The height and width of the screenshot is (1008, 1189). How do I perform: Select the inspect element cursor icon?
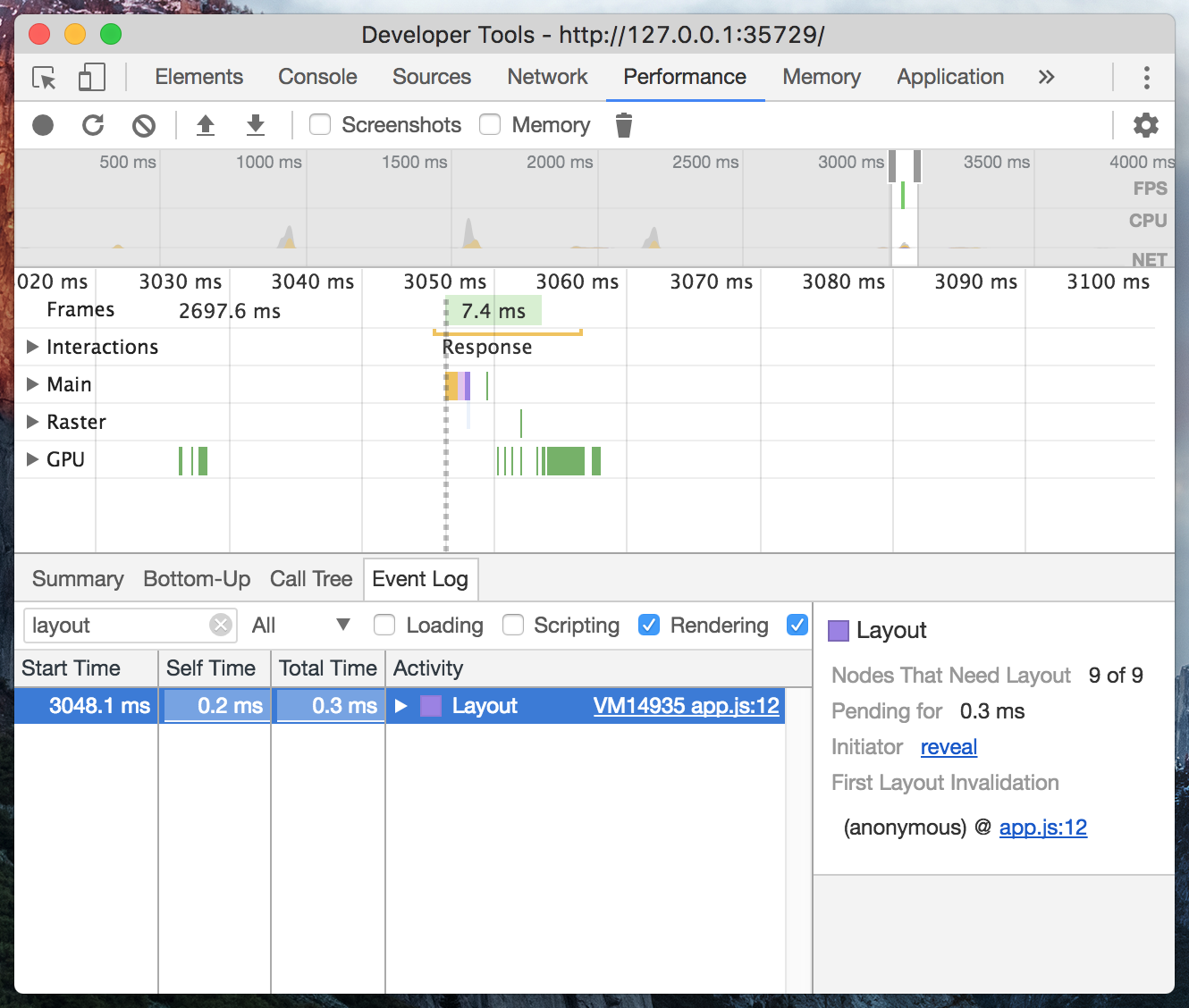pos(44,78)
